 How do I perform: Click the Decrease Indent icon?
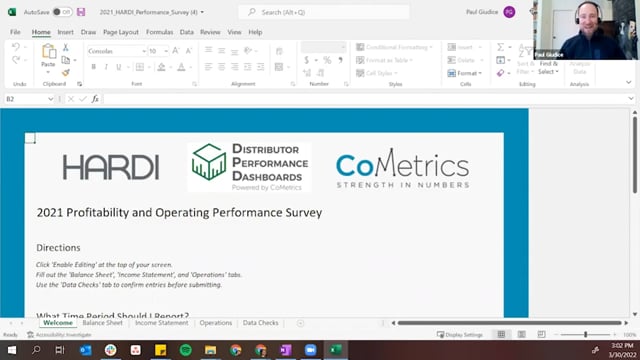247,67
